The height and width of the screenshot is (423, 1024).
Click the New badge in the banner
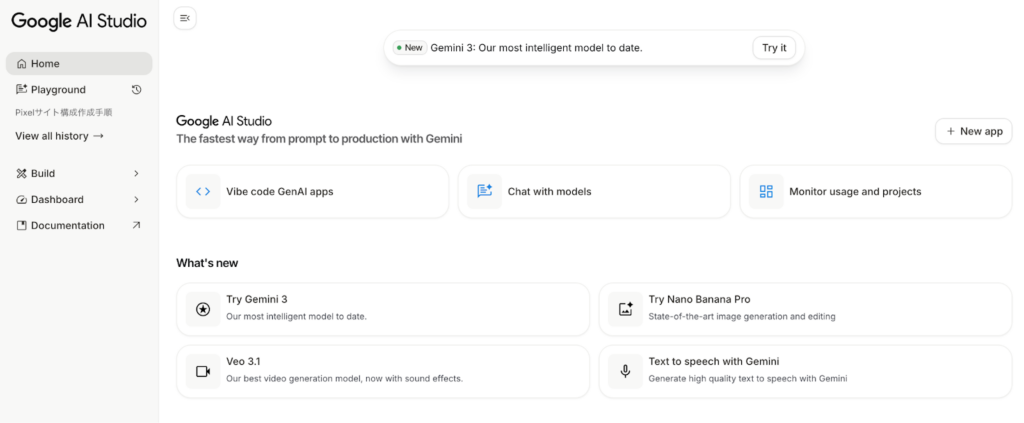[x=410, y=48]
